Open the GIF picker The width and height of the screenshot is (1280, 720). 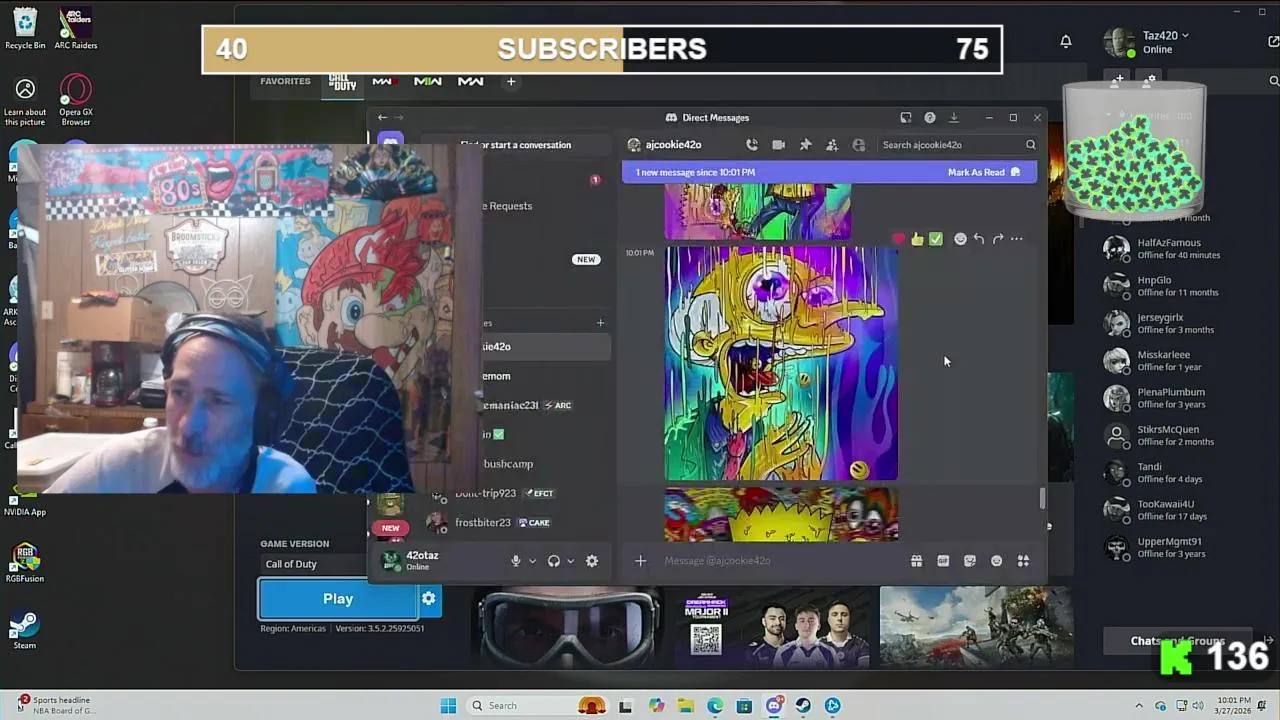pos(943,561)
